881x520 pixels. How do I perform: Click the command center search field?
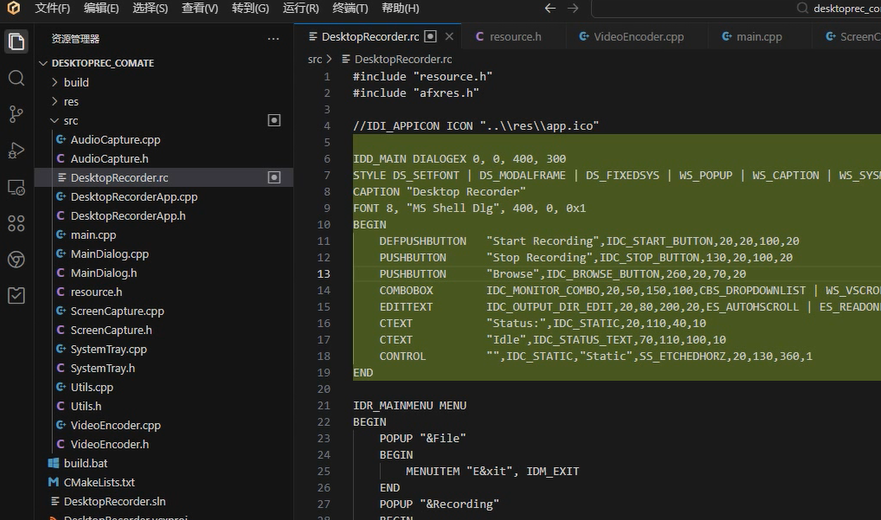[736, 8]
